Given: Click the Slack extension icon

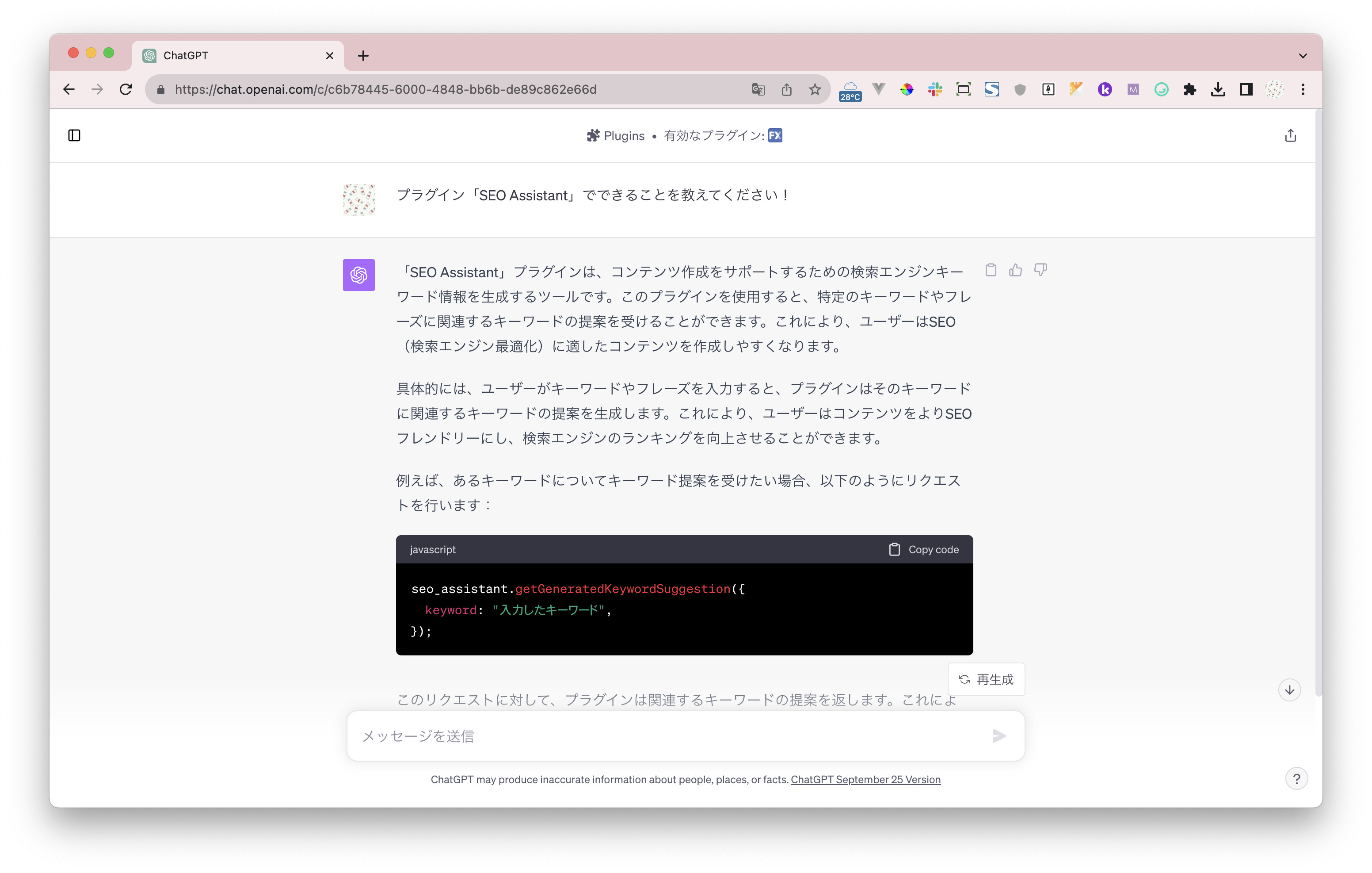Looking at the screenshot, I should [x=935, y=89].
